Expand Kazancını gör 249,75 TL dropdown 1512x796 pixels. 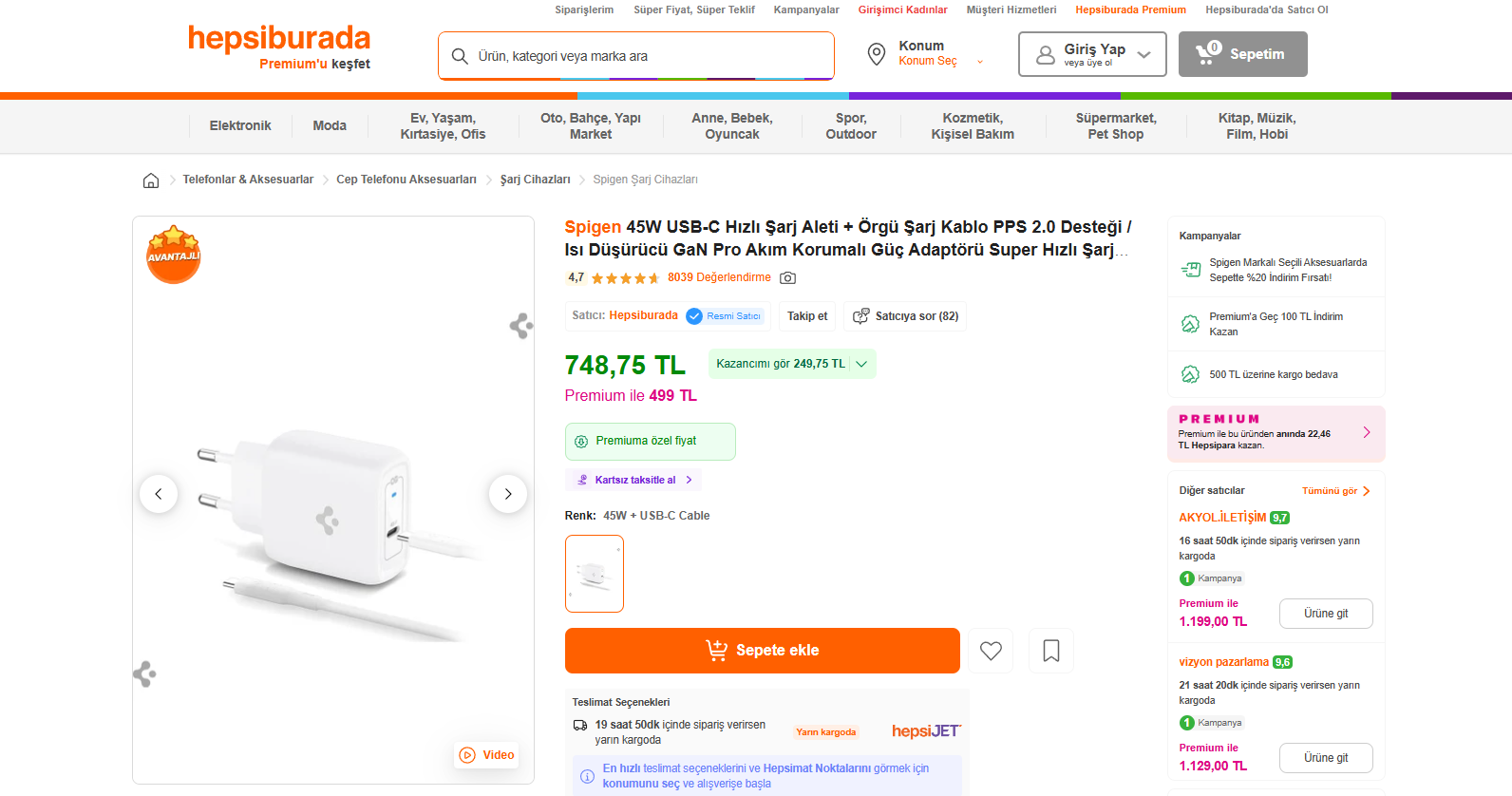[x=792, y=364]
